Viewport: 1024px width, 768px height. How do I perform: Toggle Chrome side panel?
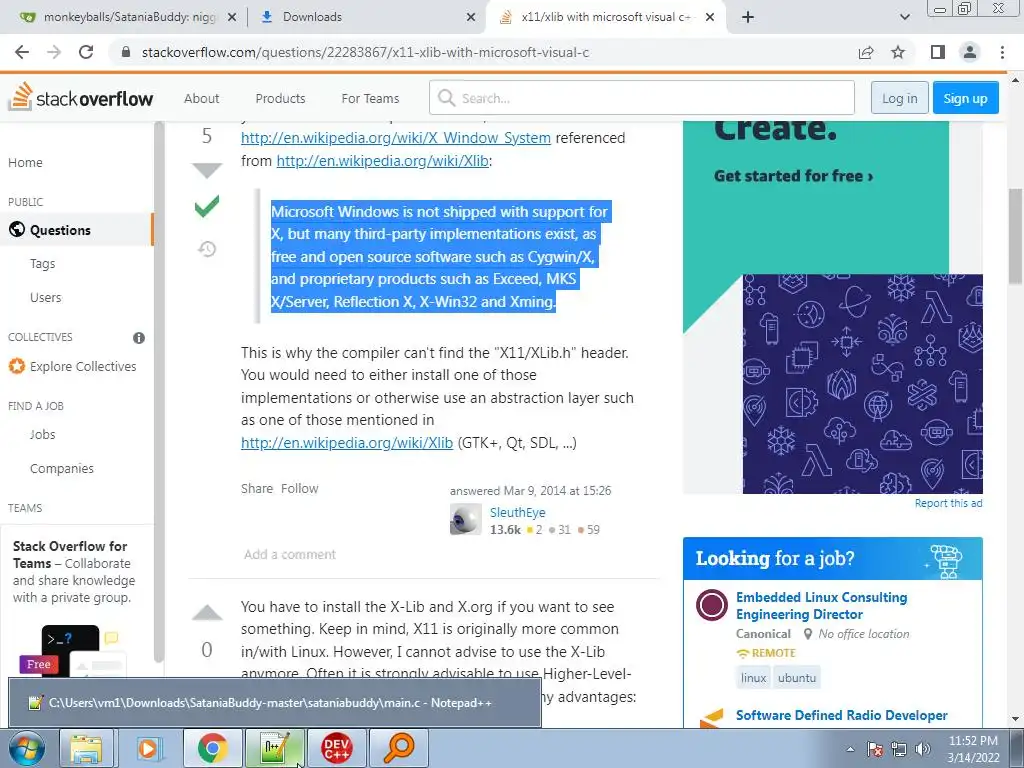[938, 52]
